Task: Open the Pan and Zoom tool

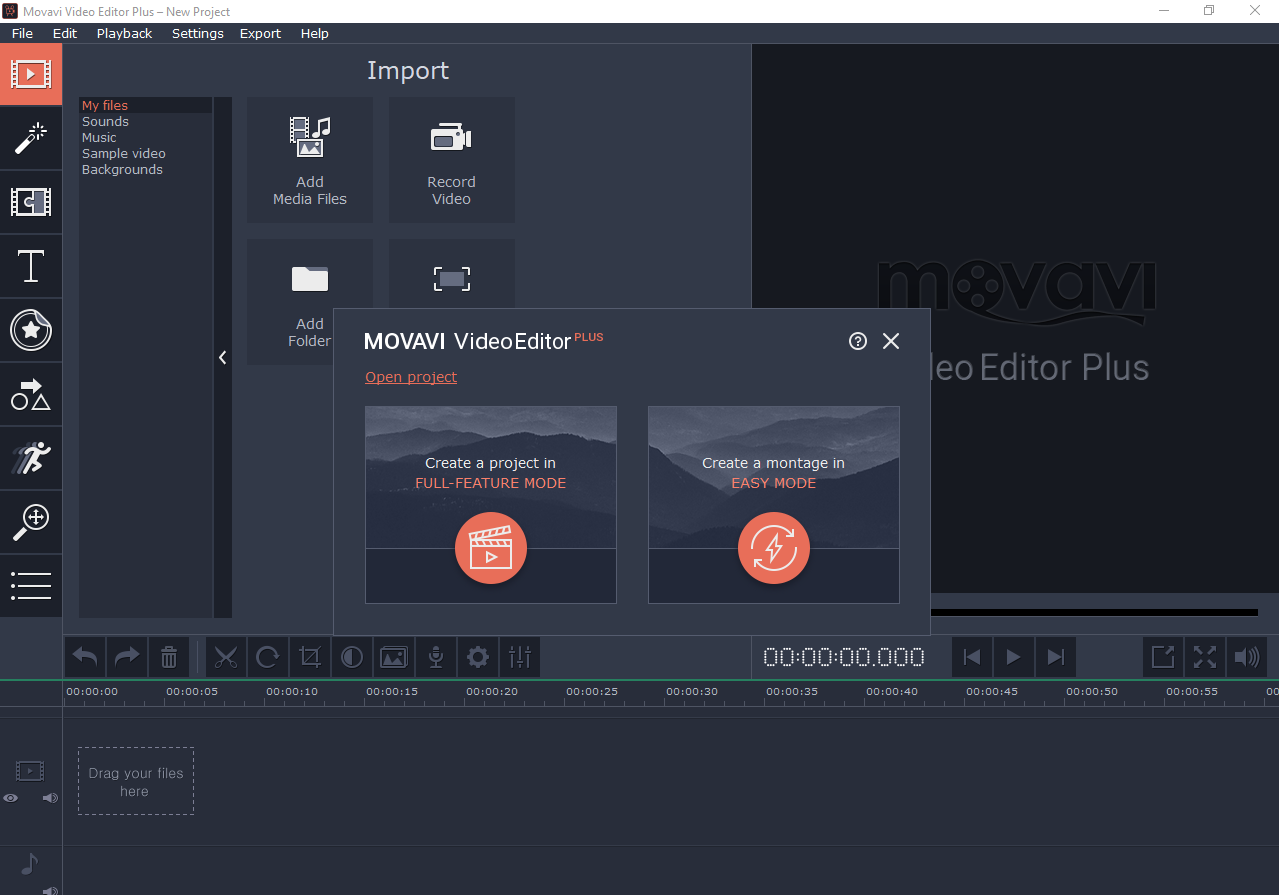Action: 31,522
